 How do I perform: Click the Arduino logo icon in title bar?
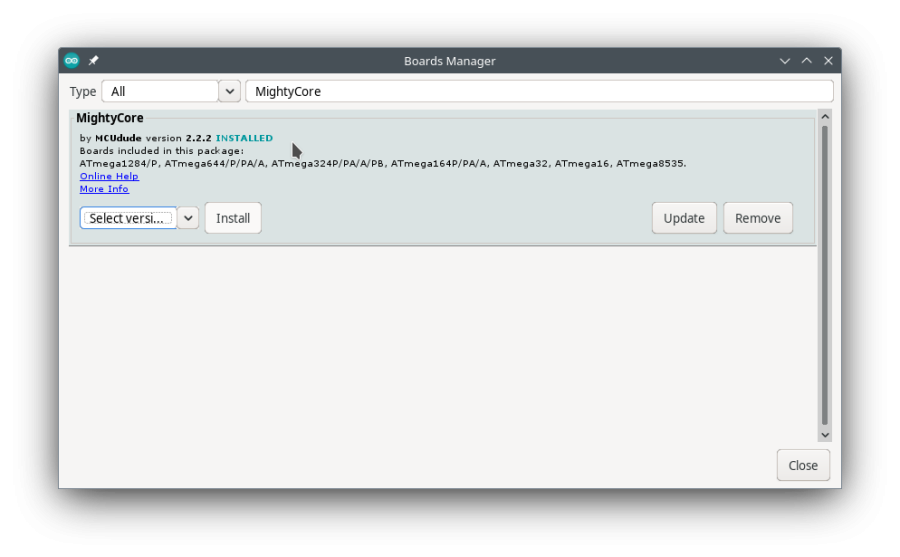click(71, 60)
